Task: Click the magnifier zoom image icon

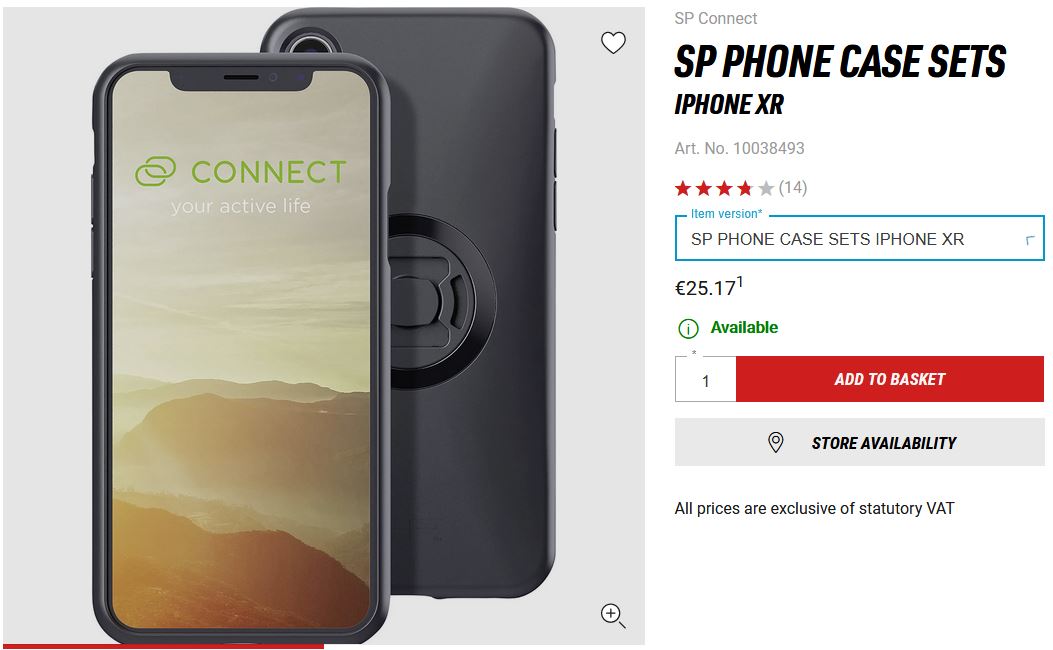Action: click(612, 615)
